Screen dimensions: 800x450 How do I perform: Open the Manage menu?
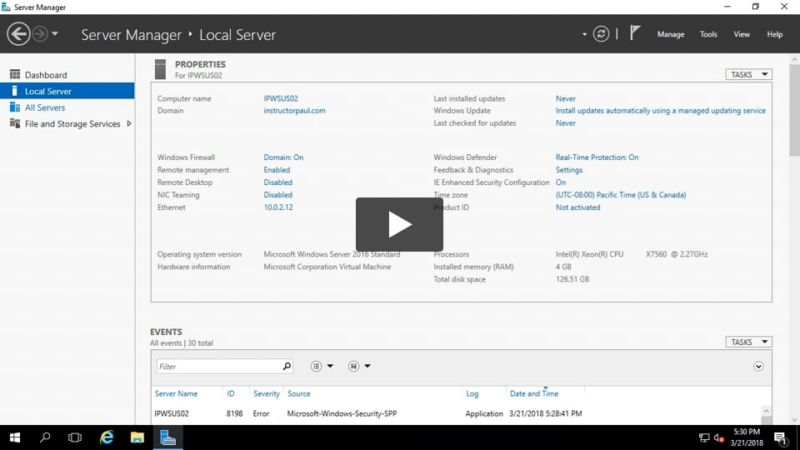pos(670,34)
